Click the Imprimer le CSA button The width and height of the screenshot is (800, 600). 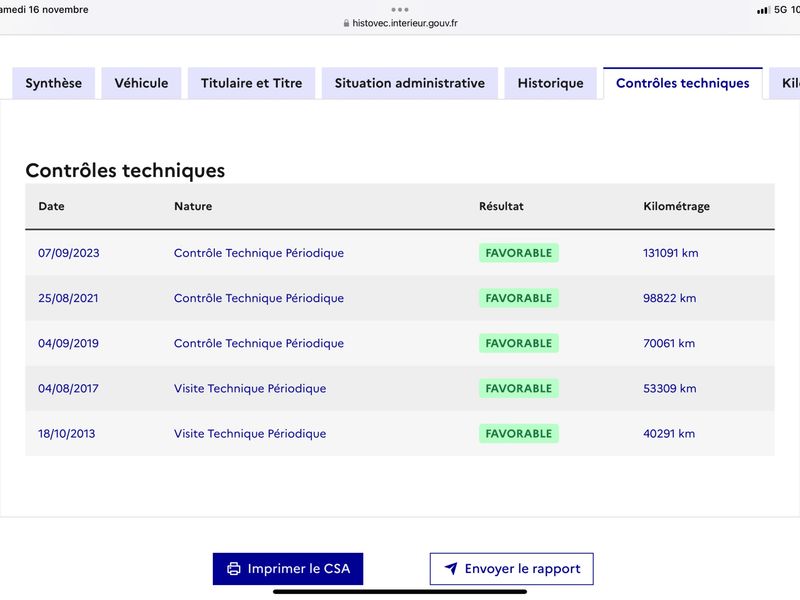288,568
